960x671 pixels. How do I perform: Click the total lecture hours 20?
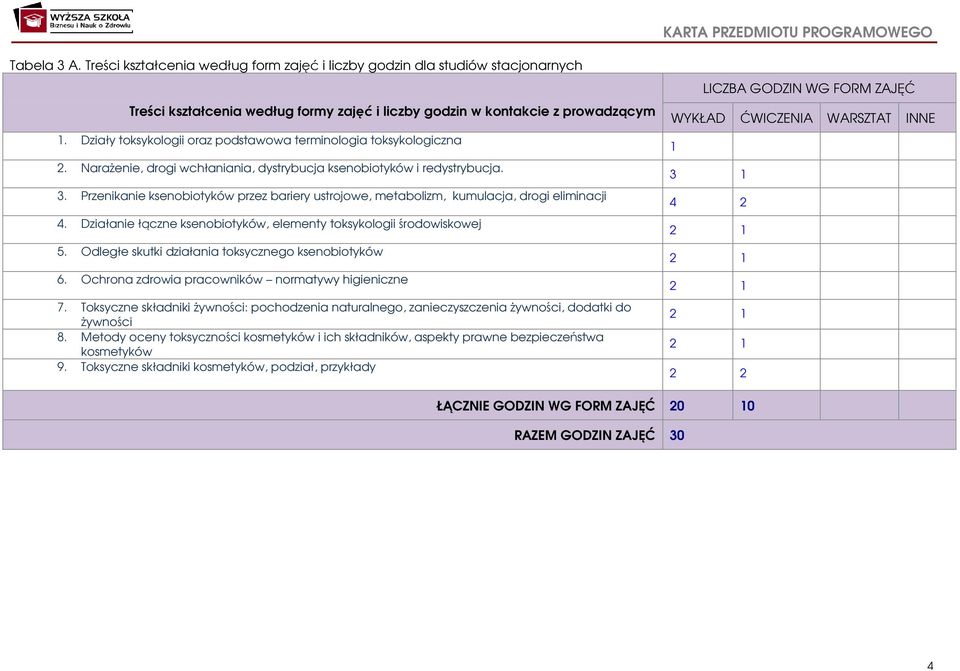677,406
